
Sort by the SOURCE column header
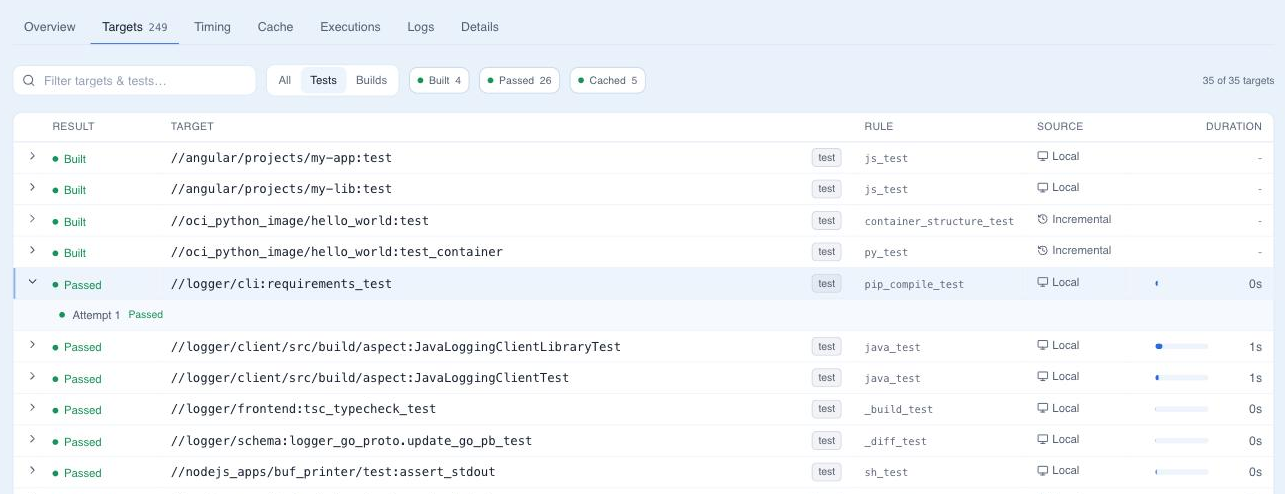1060,127
